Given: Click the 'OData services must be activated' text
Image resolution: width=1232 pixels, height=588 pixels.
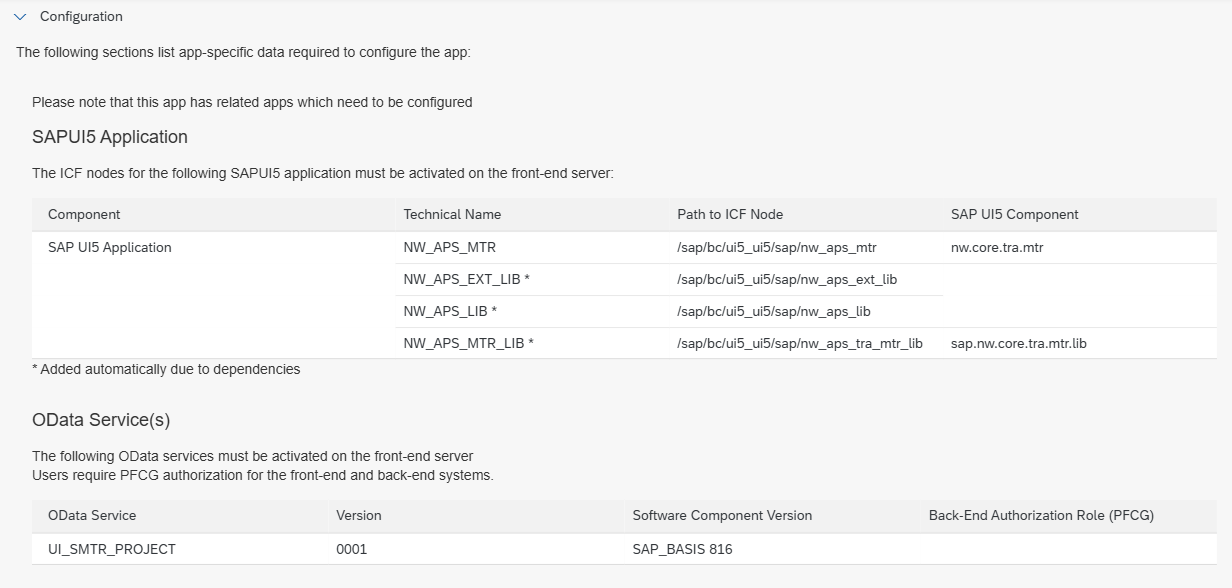Looking at the screenshot, I should (253, 456).
